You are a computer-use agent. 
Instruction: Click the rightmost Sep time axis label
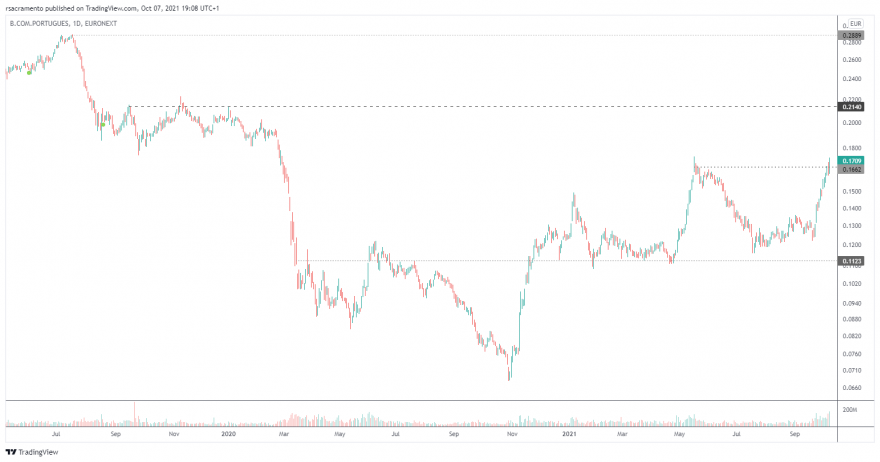(x=795, y=434)
